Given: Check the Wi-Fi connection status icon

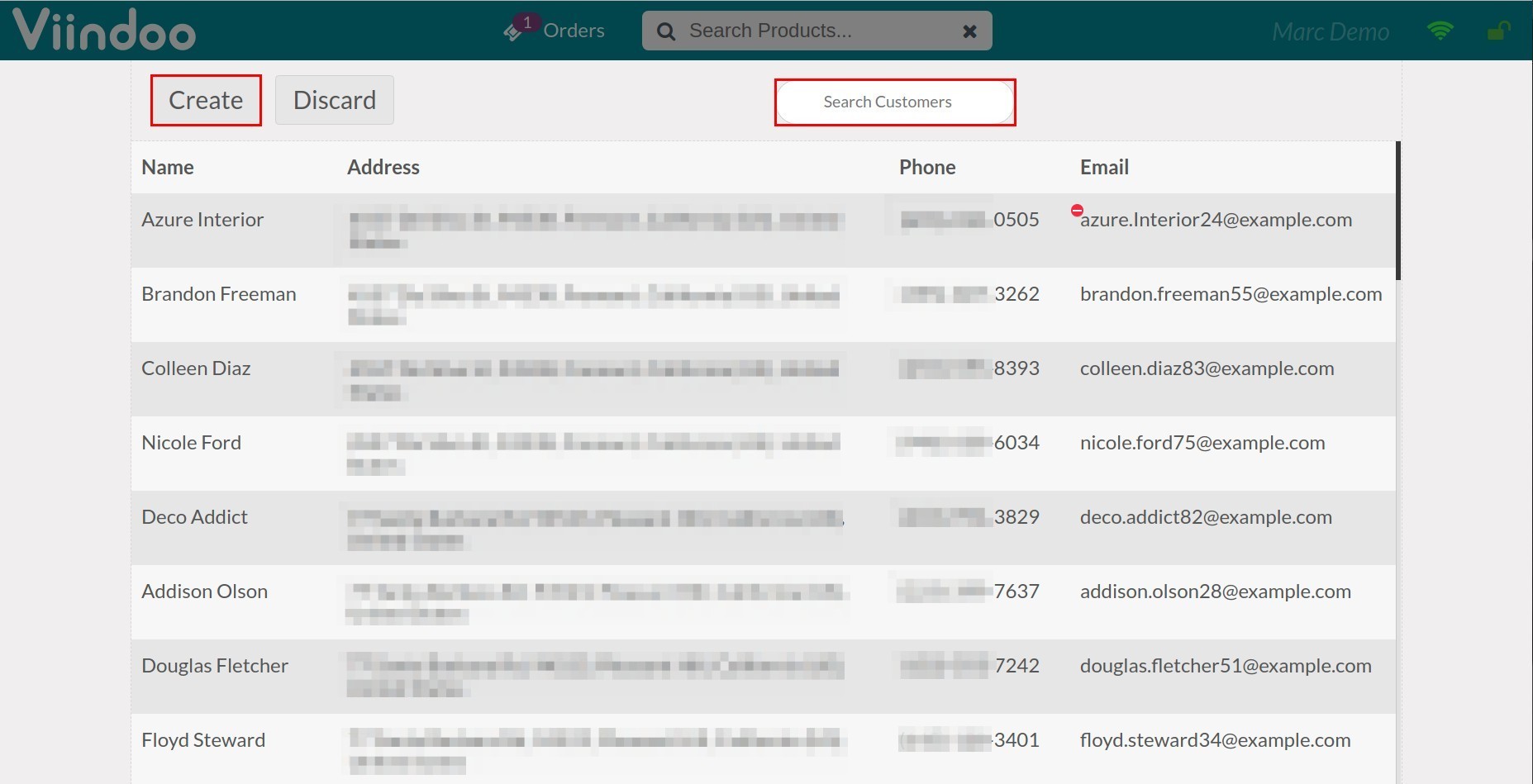Looking at the screenshot, I should click(x=1440, y=31).
